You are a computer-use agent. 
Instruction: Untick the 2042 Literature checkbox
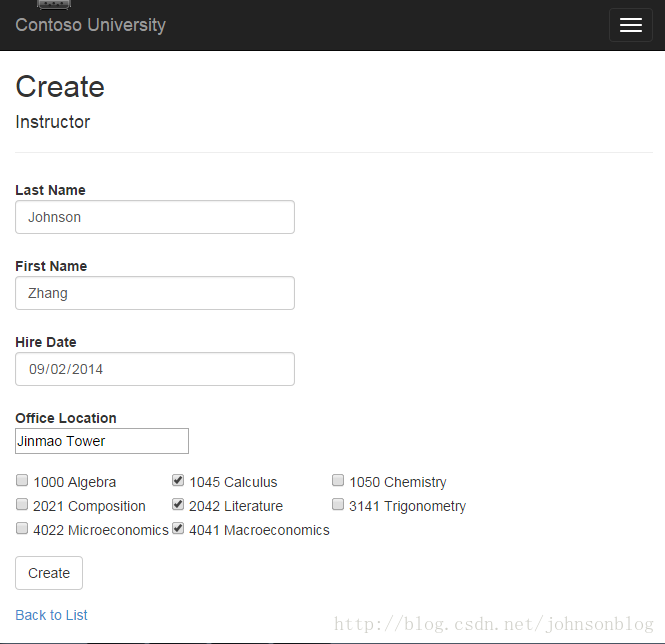click(x=178, y=504)
